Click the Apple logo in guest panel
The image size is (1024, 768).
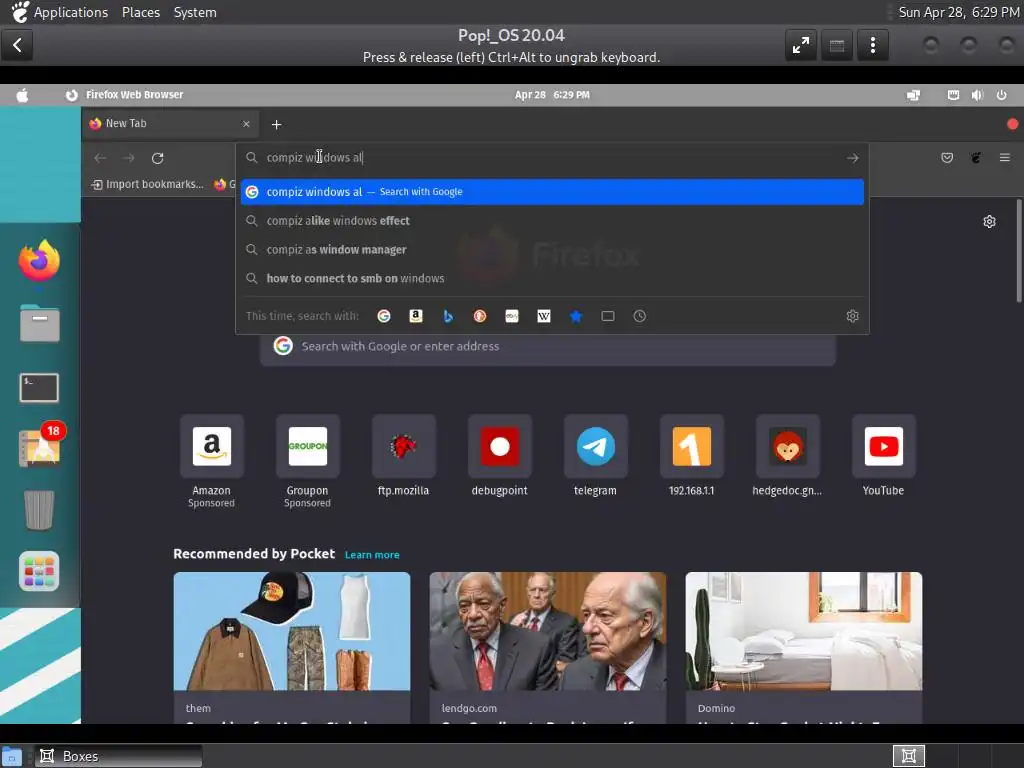(x=23, y=95)
